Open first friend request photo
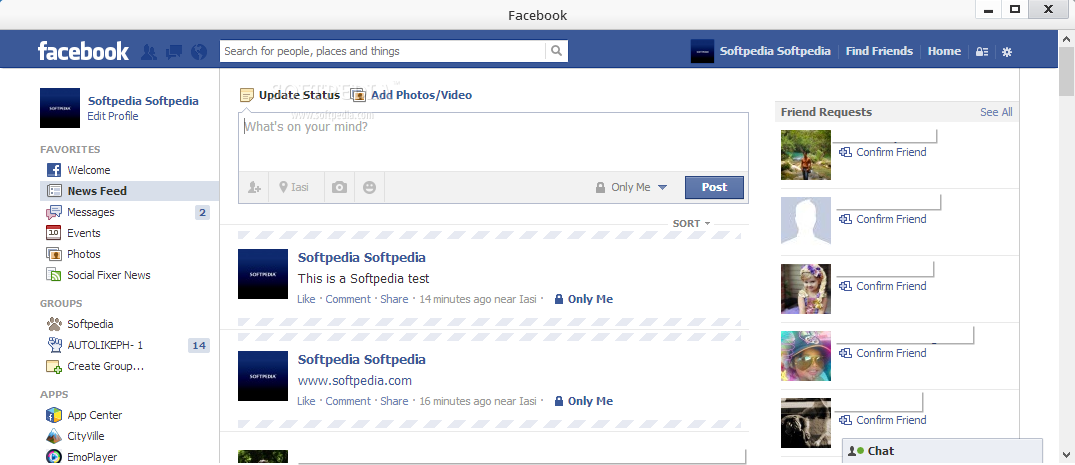This screenshot has height=465, width=1075. click(x=806, y=155)
